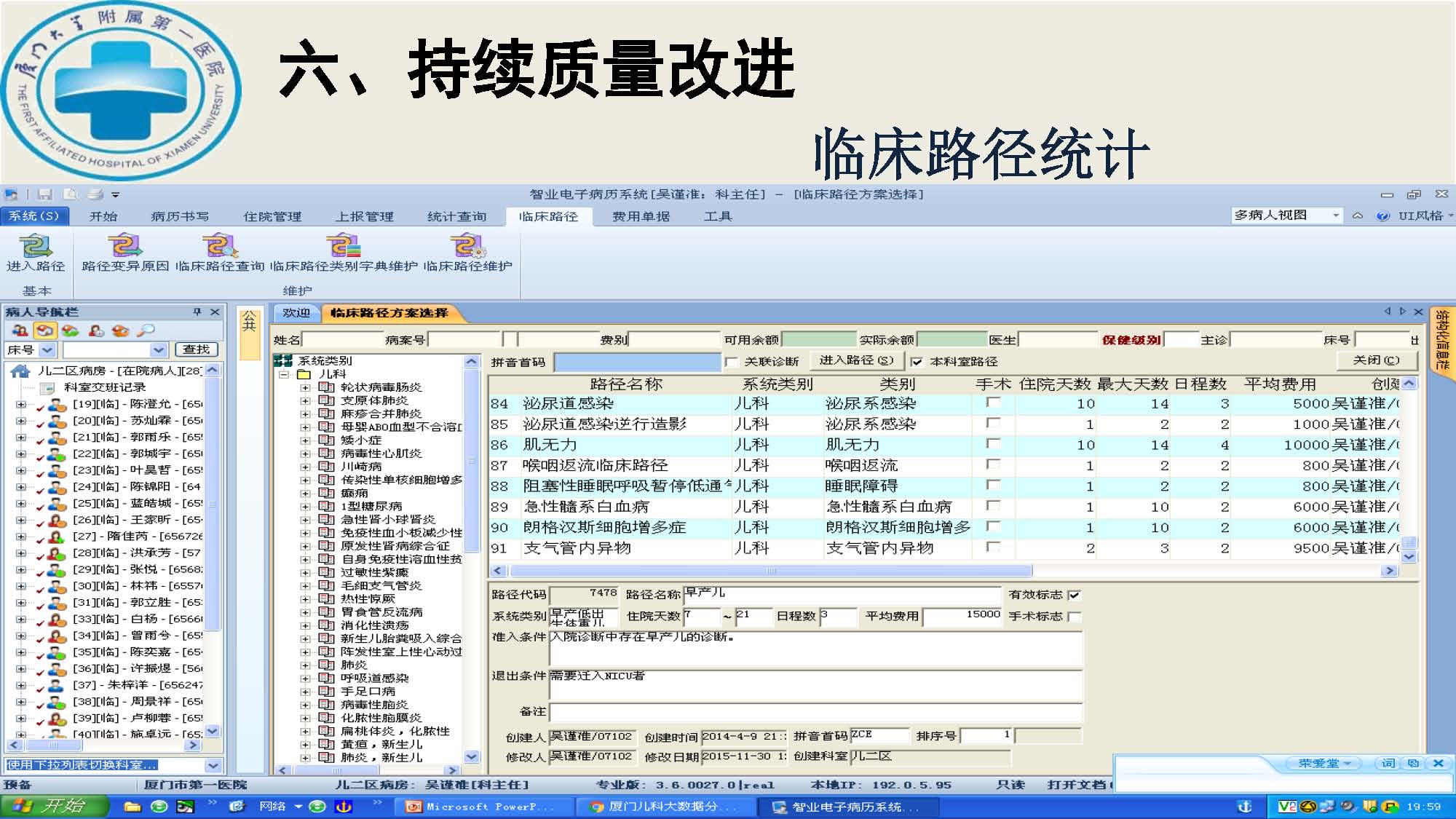
Task: Click the home icon of 儿二区病房
Action: 20,371
